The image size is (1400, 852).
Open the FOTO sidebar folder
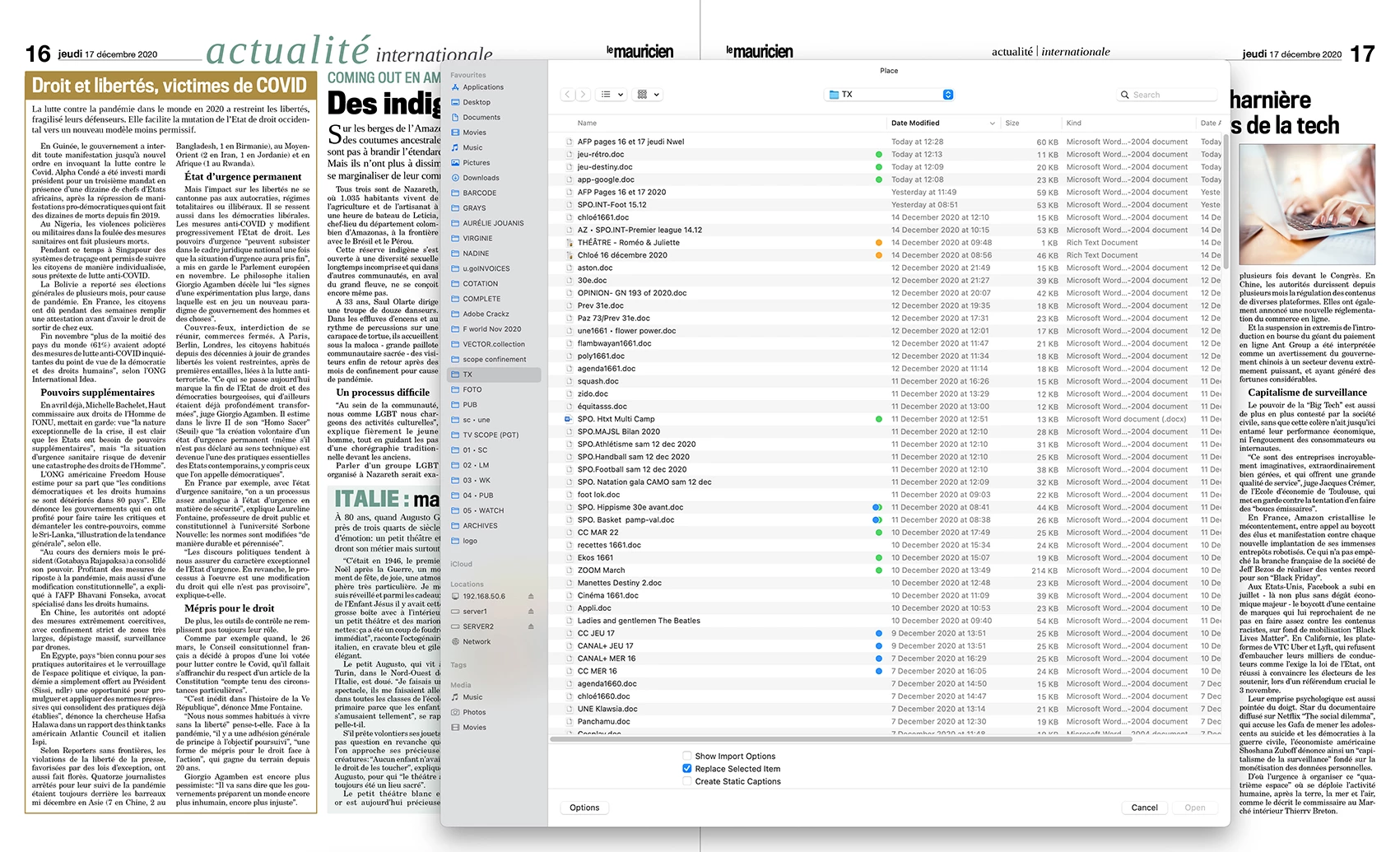click(472, 389)
